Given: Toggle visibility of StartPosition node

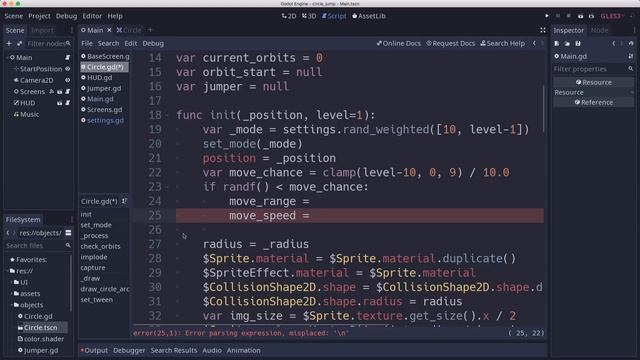Looking at the screenshot, I should [68, 69].
